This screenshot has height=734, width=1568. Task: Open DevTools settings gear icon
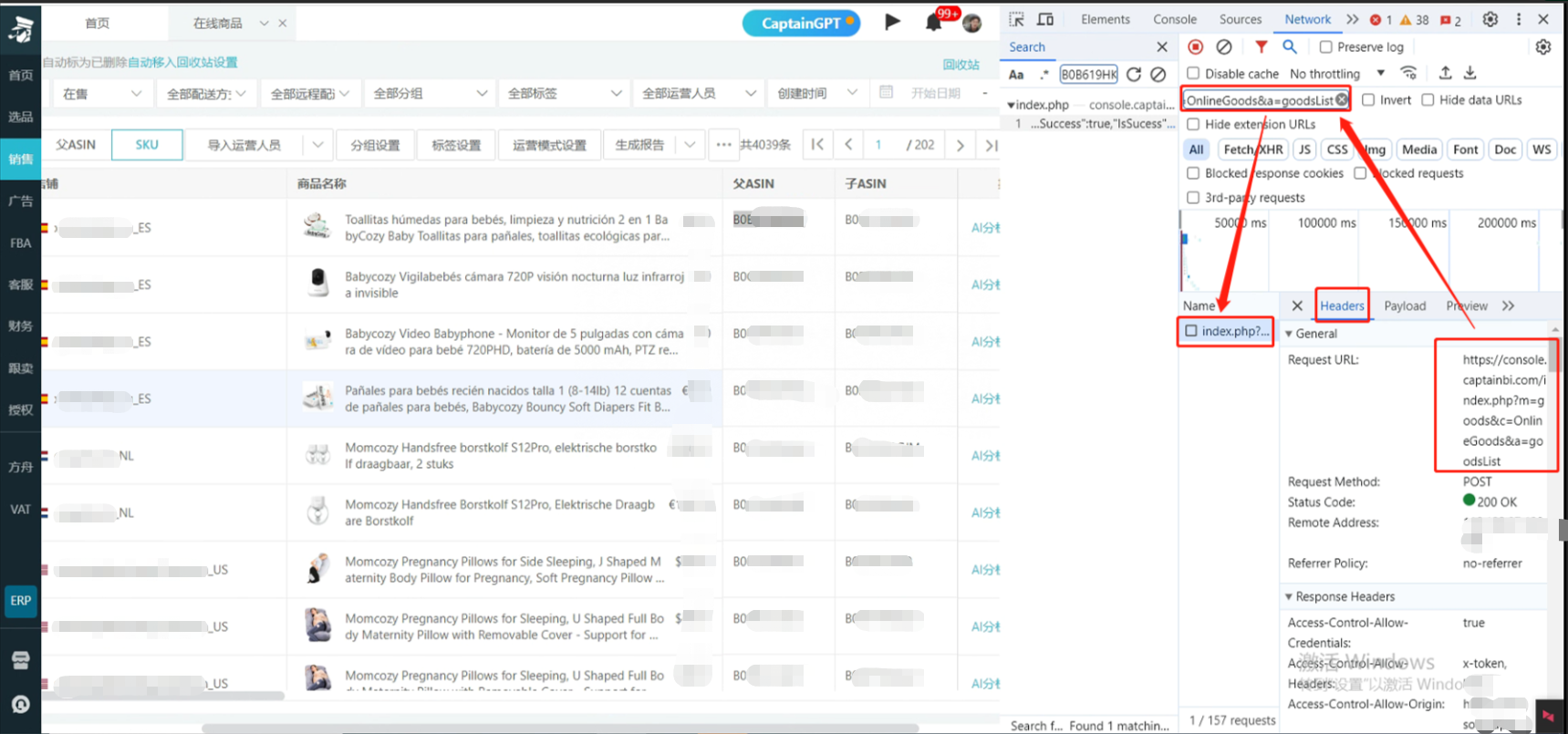point(1490,19)
